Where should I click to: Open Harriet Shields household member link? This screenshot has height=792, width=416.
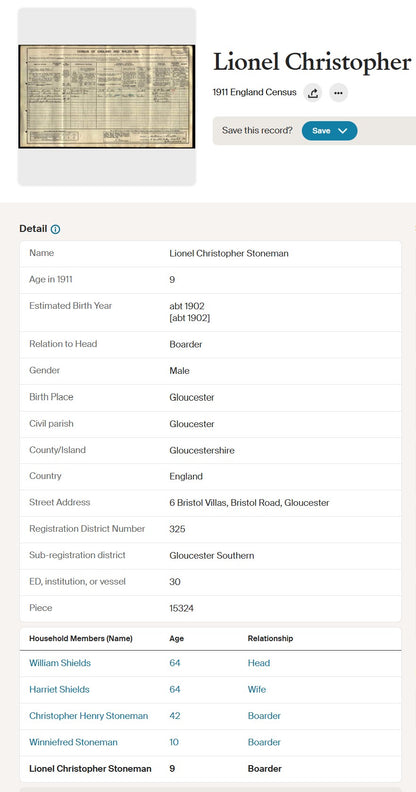59,689
